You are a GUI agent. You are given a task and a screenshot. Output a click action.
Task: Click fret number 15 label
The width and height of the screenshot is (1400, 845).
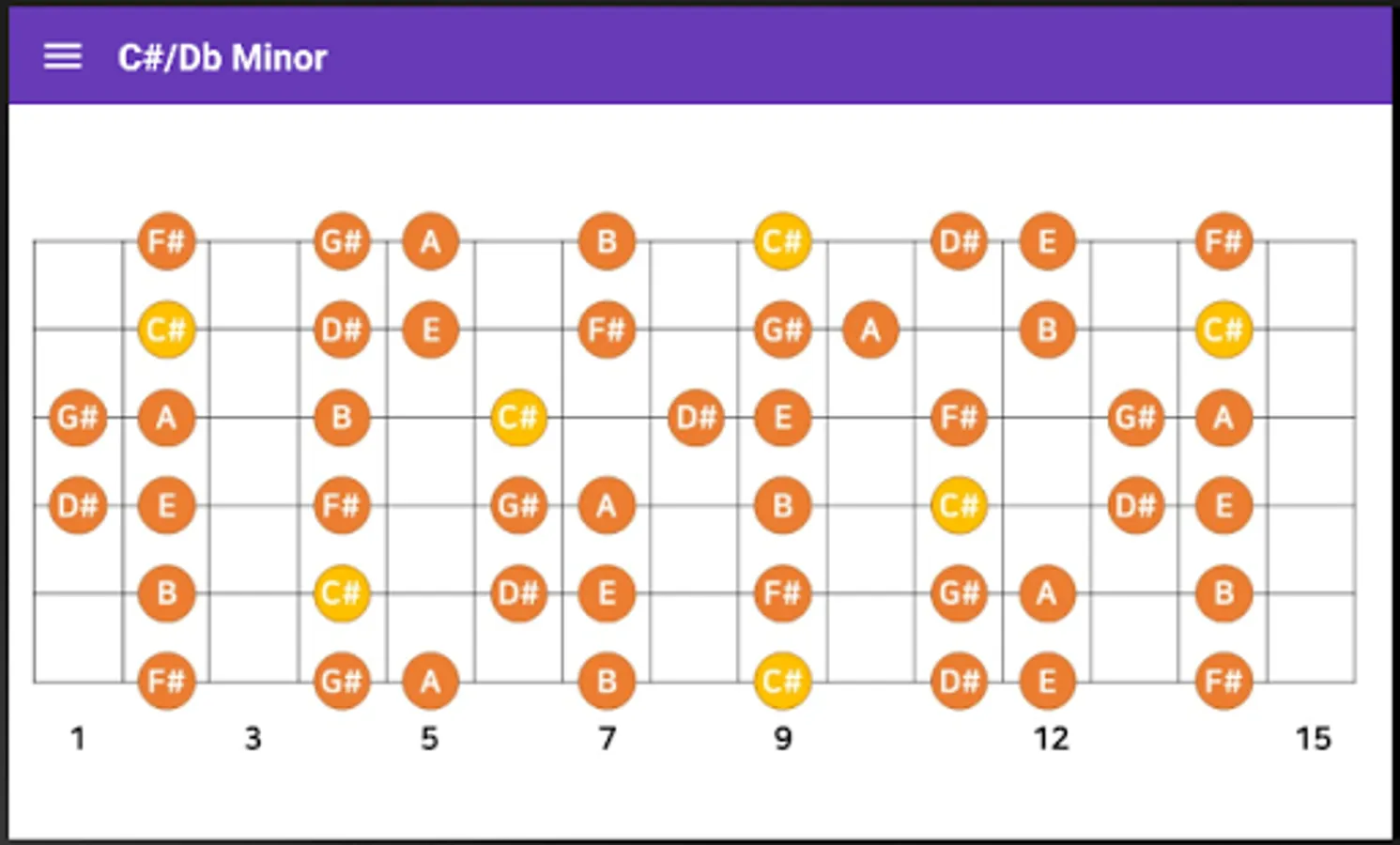point(1313,739)
